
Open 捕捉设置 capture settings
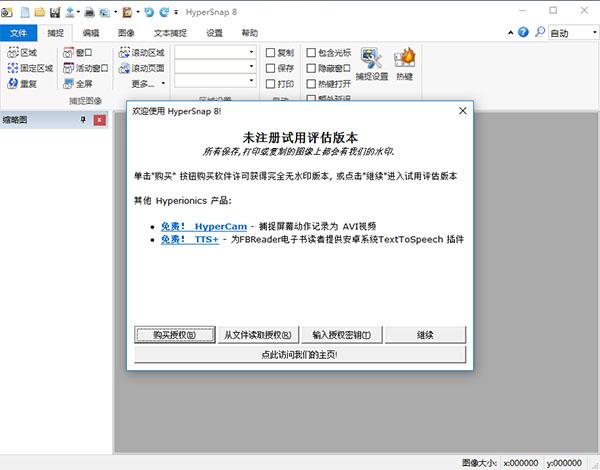[372, 64]
